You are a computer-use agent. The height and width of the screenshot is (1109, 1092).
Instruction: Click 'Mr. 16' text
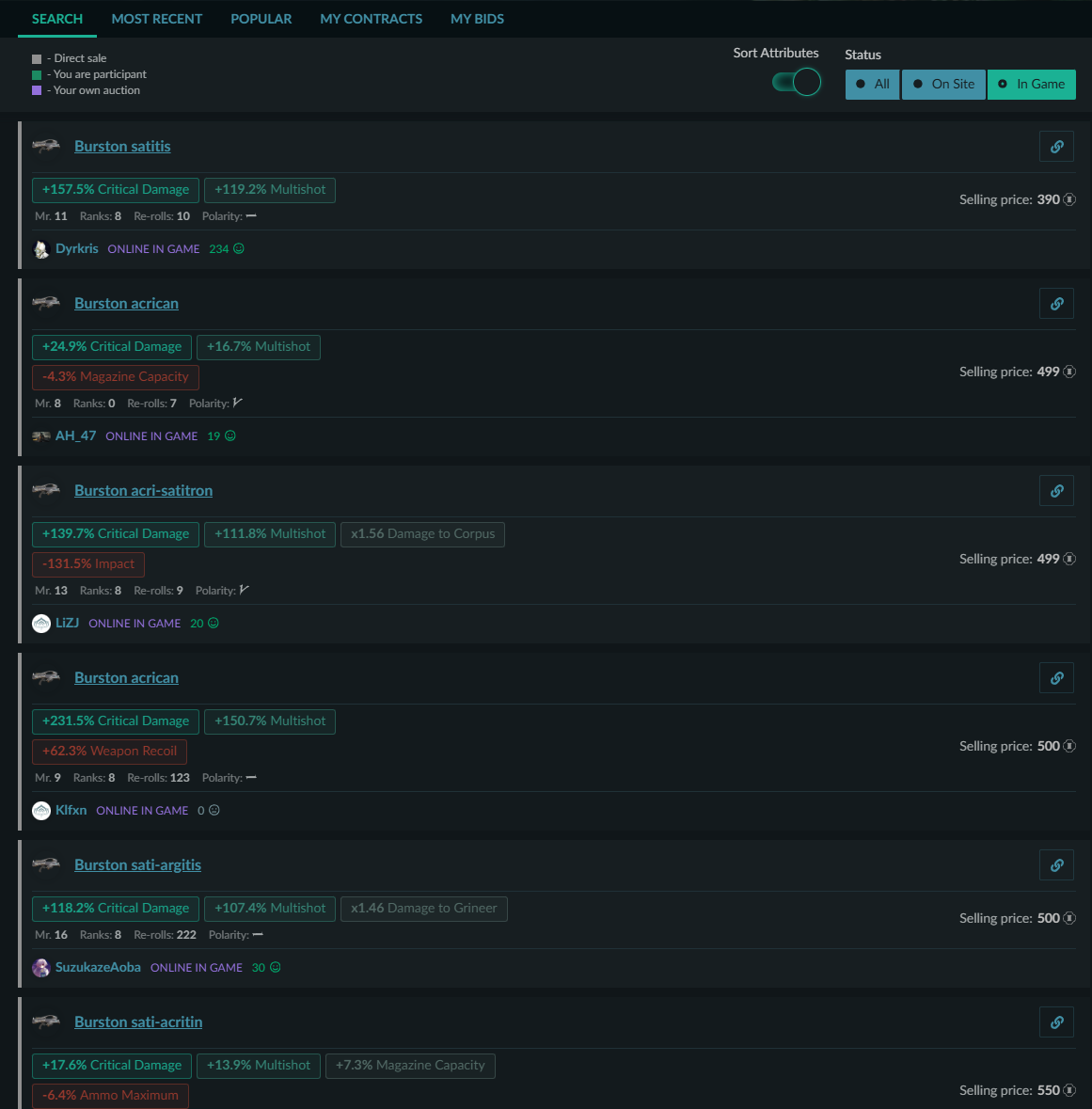pos(51,935)
